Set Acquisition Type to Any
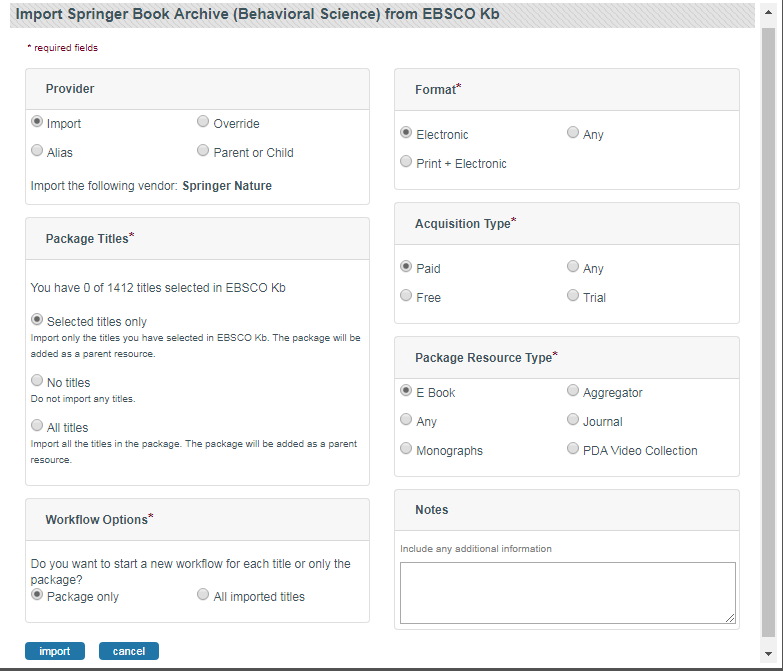Viewport: 783px width, 671px height. 573,266
